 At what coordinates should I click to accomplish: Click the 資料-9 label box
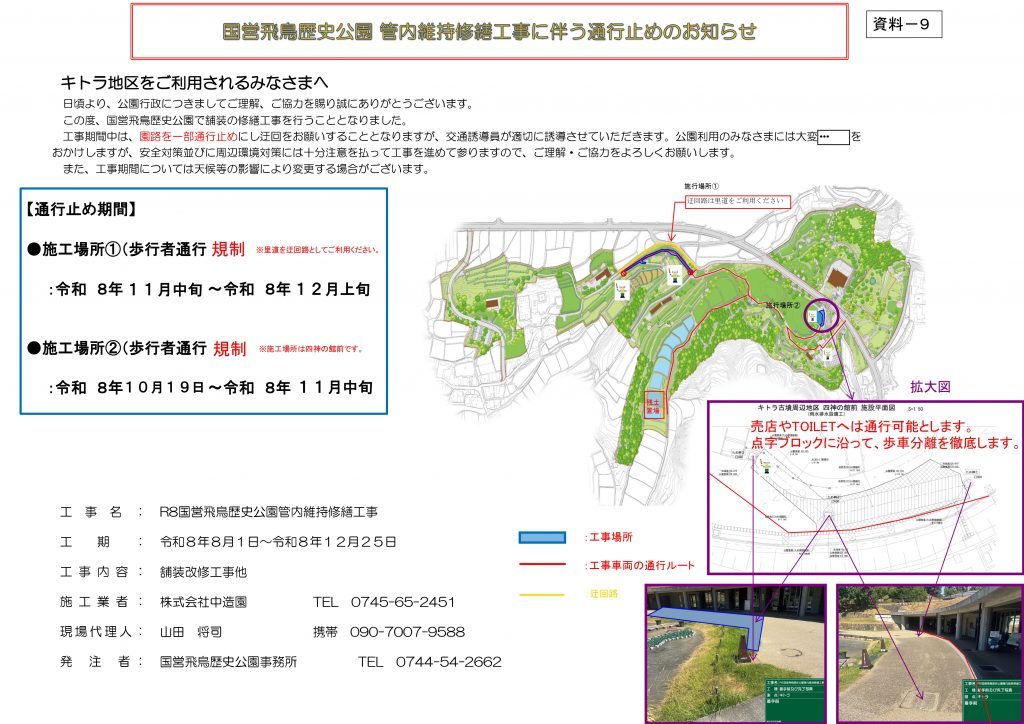[x=904, y=24]
